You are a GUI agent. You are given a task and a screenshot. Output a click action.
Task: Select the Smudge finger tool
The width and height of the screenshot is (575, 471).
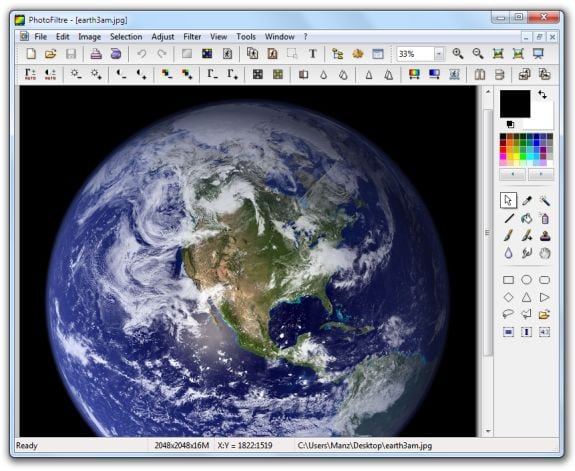[527, 253]
